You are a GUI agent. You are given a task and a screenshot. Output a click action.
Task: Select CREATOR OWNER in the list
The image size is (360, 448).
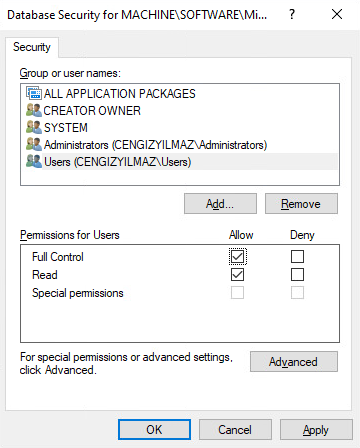92,111
